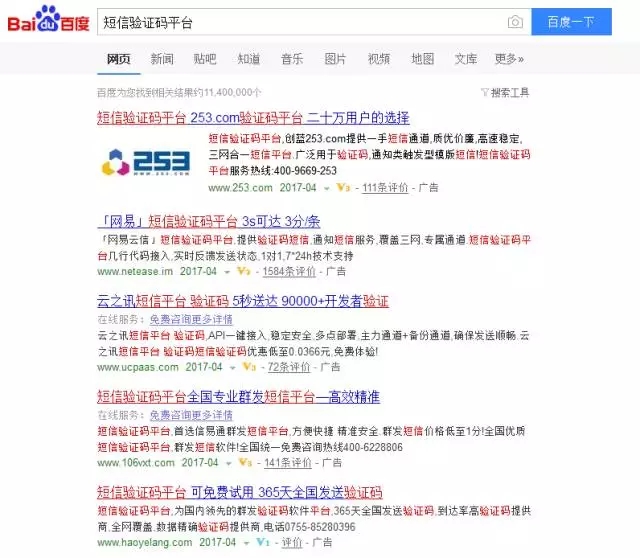640x558 pixels.
Task: Click the www.253.com URL
Action: pos(240,188)
